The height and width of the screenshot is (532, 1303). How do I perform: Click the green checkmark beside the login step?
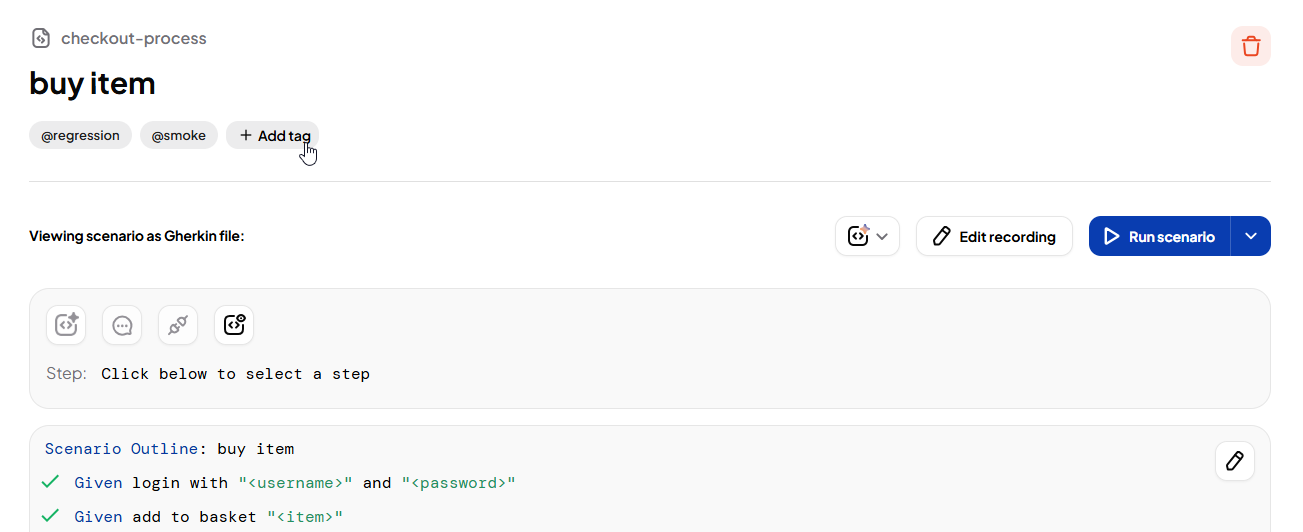[x=50, y=483]
